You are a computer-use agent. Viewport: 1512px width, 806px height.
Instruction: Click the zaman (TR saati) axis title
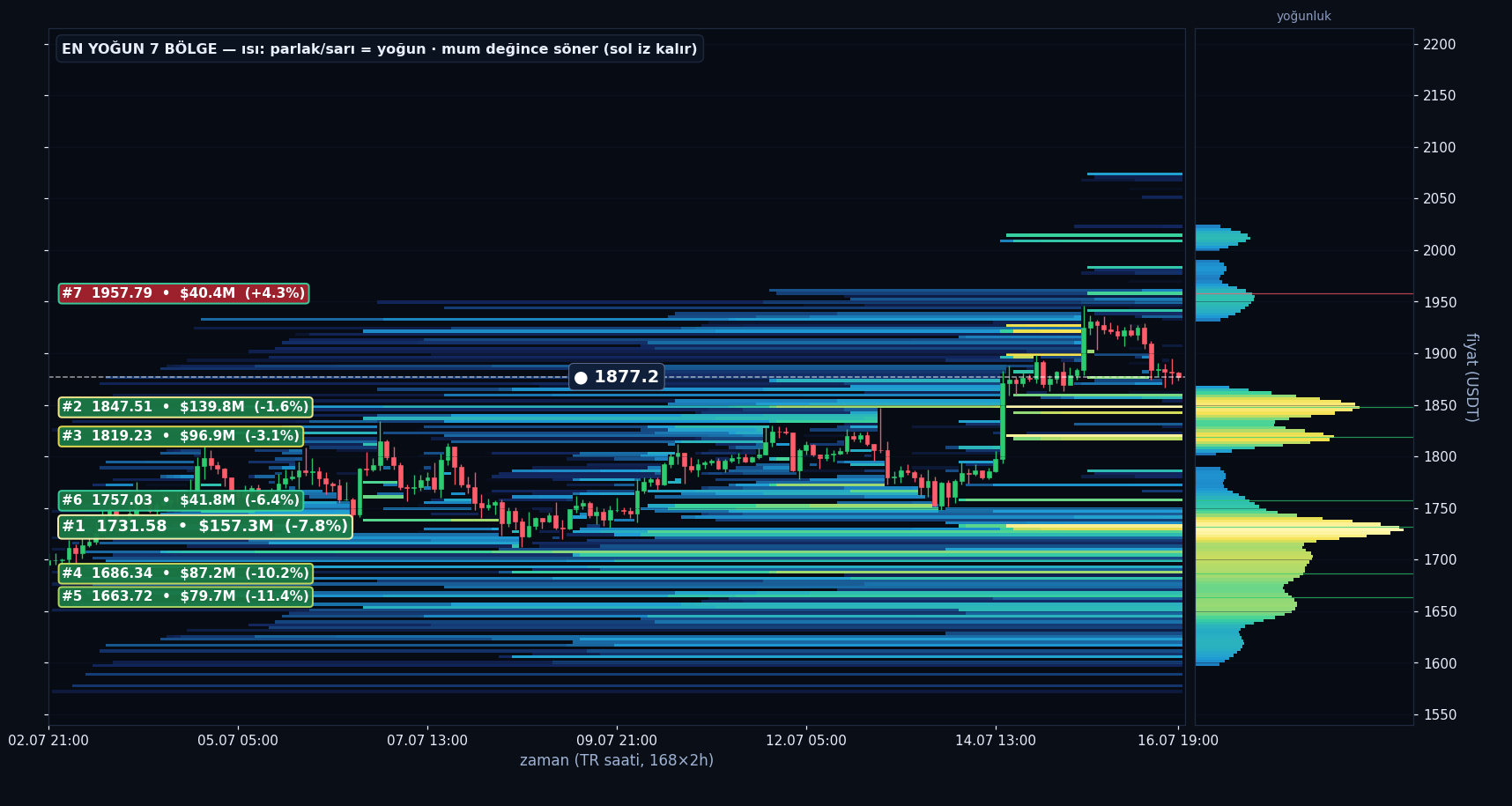(x=617, y=760)
